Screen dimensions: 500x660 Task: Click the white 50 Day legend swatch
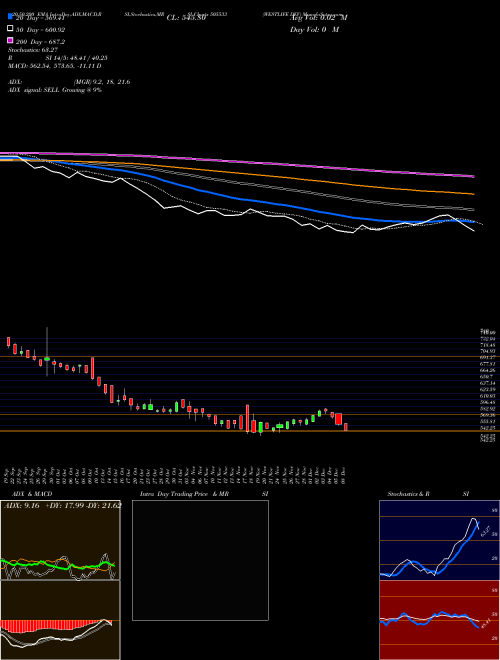tap(10, 29)
